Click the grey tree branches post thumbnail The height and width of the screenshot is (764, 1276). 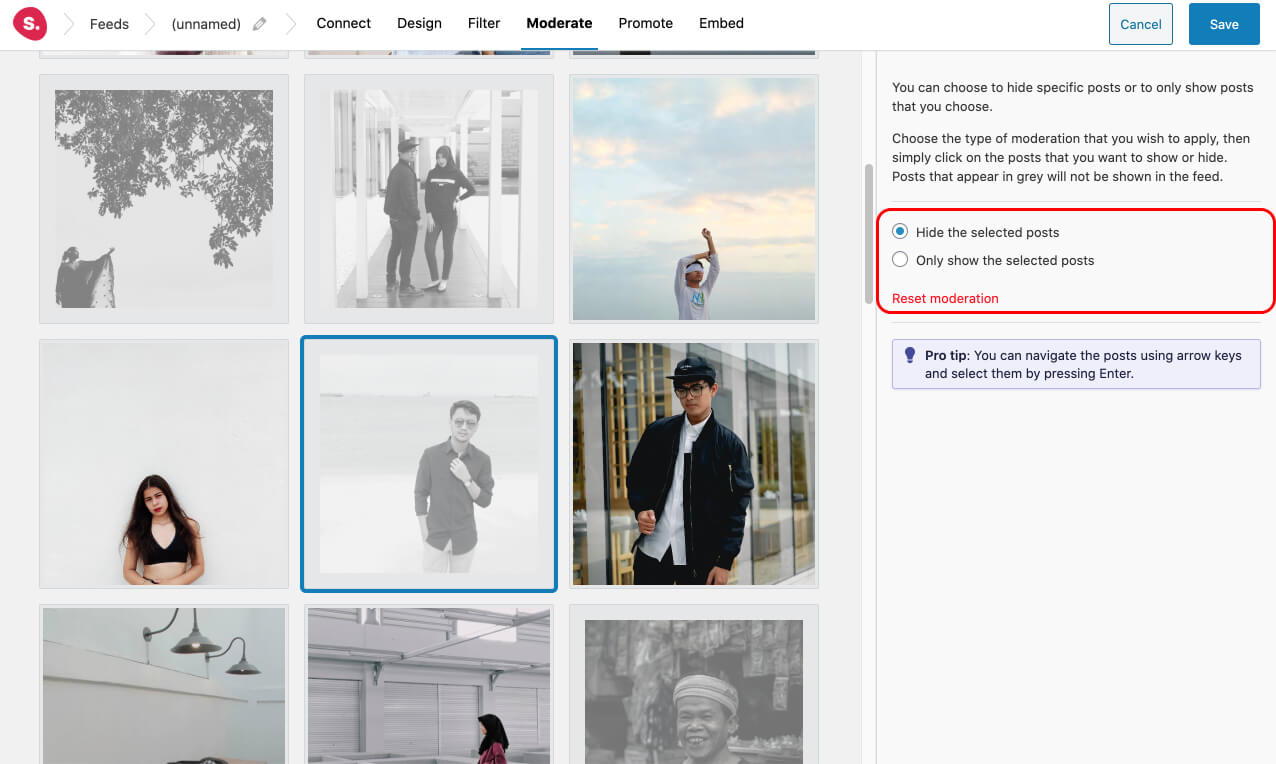pos(164,199)
